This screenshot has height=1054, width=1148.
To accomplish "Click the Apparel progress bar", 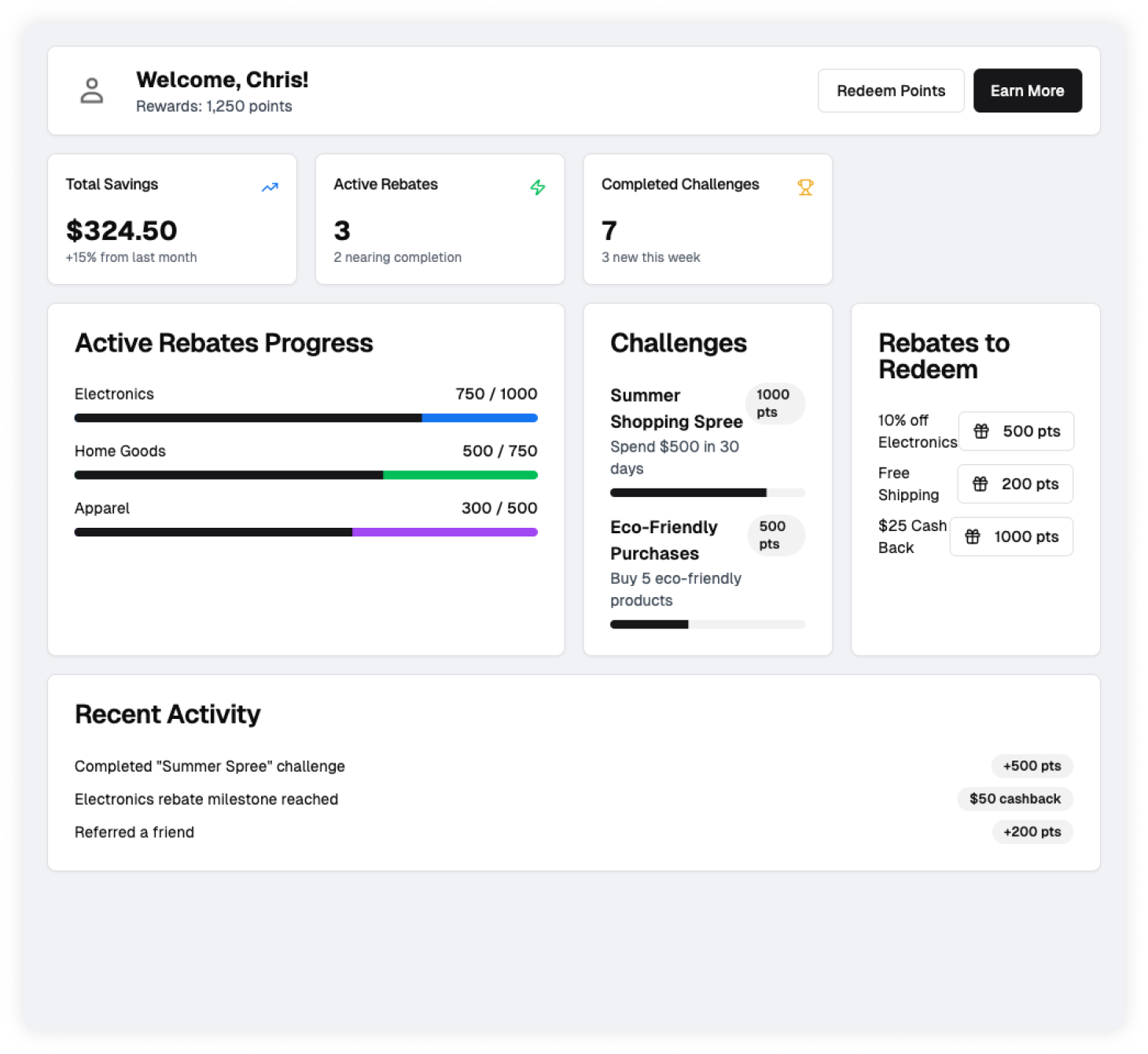I will (306, 532).
